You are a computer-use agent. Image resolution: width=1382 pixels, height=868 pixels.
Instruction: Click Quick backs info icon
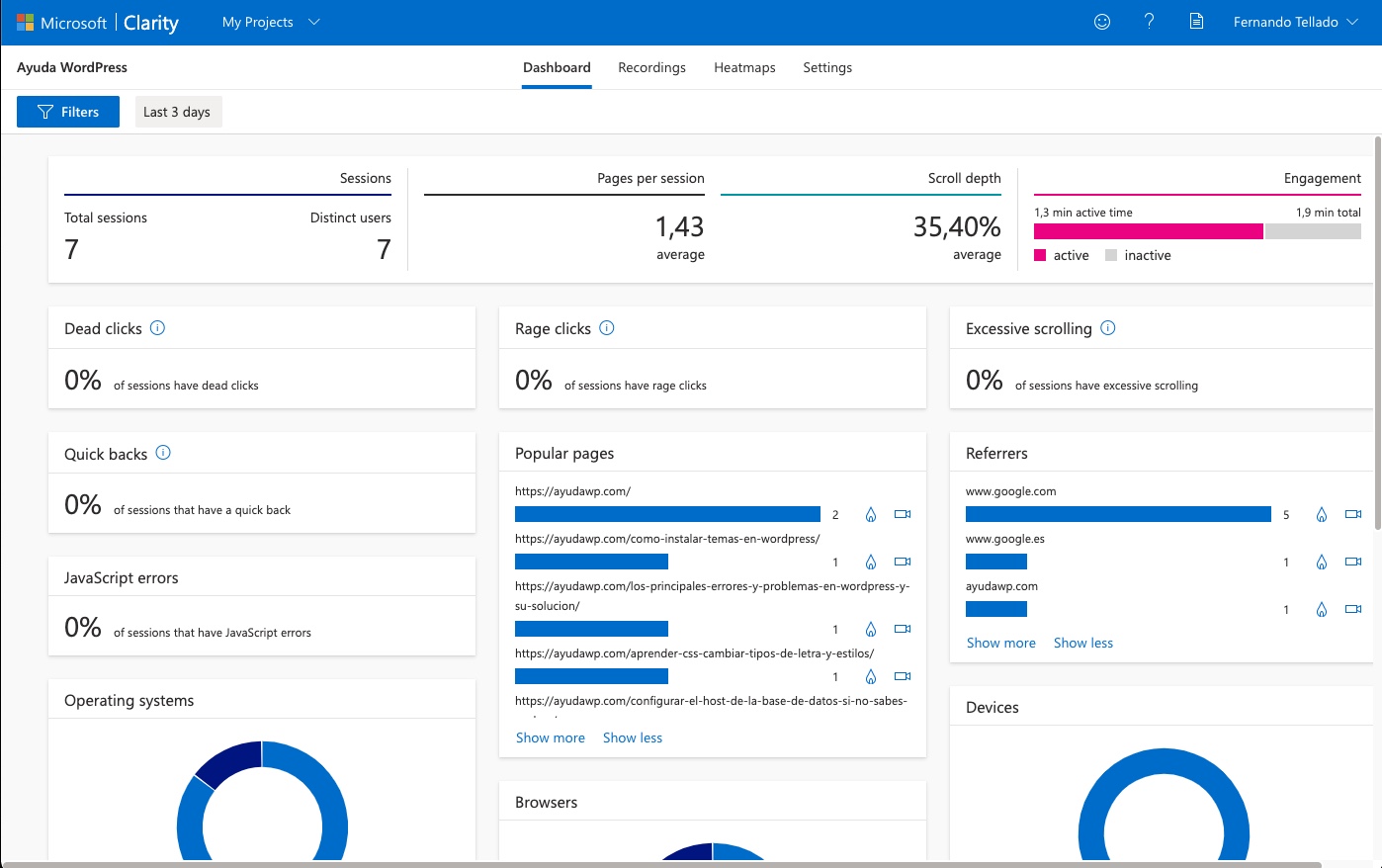tap(164, 453)
